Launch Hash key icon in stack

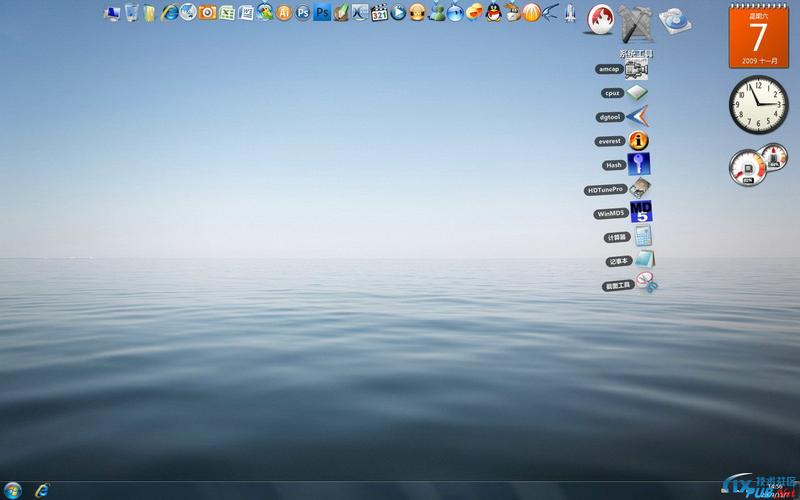639,164
